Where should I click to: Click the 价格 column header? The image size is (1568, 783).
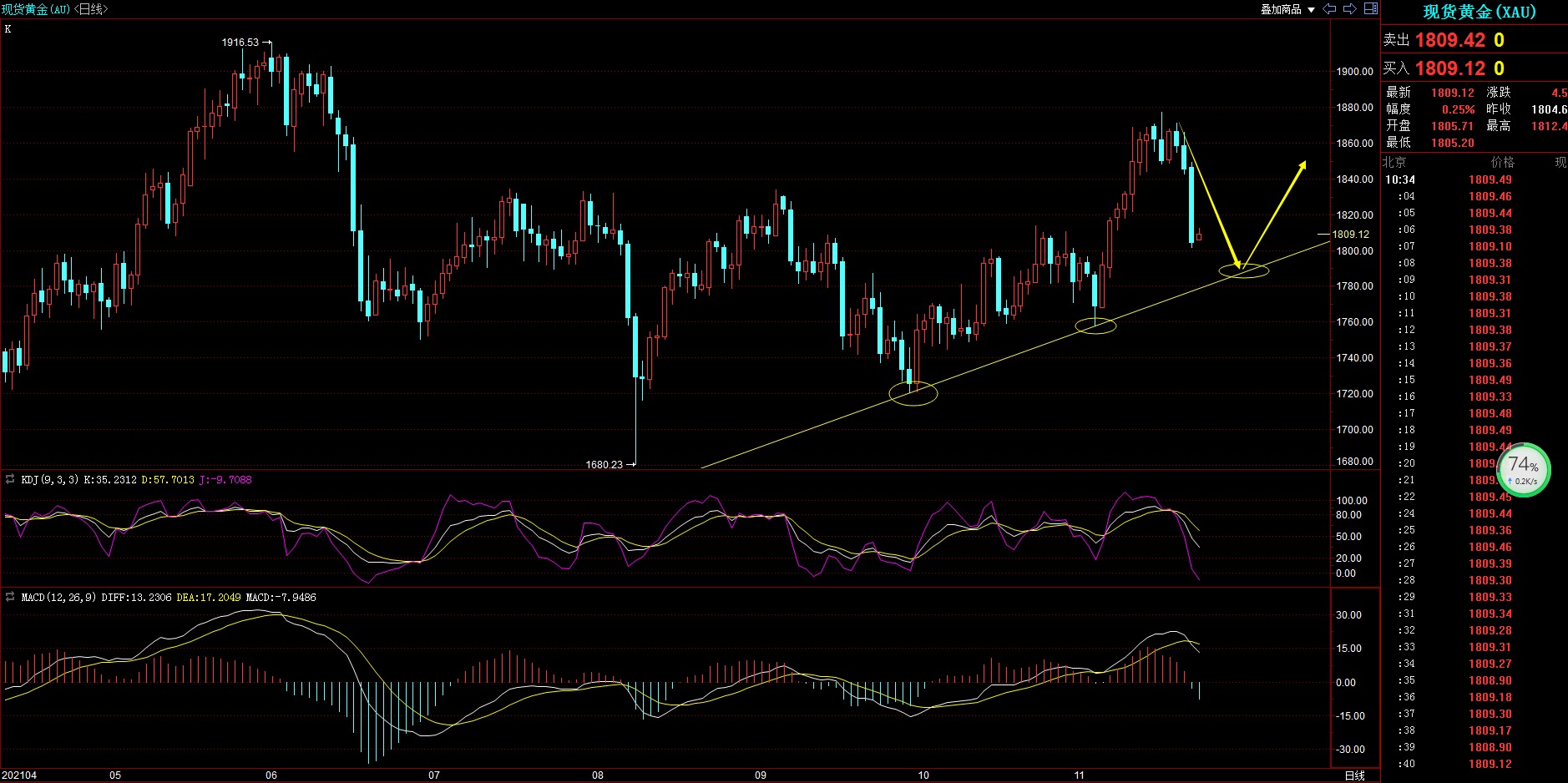coord(1502,162)
